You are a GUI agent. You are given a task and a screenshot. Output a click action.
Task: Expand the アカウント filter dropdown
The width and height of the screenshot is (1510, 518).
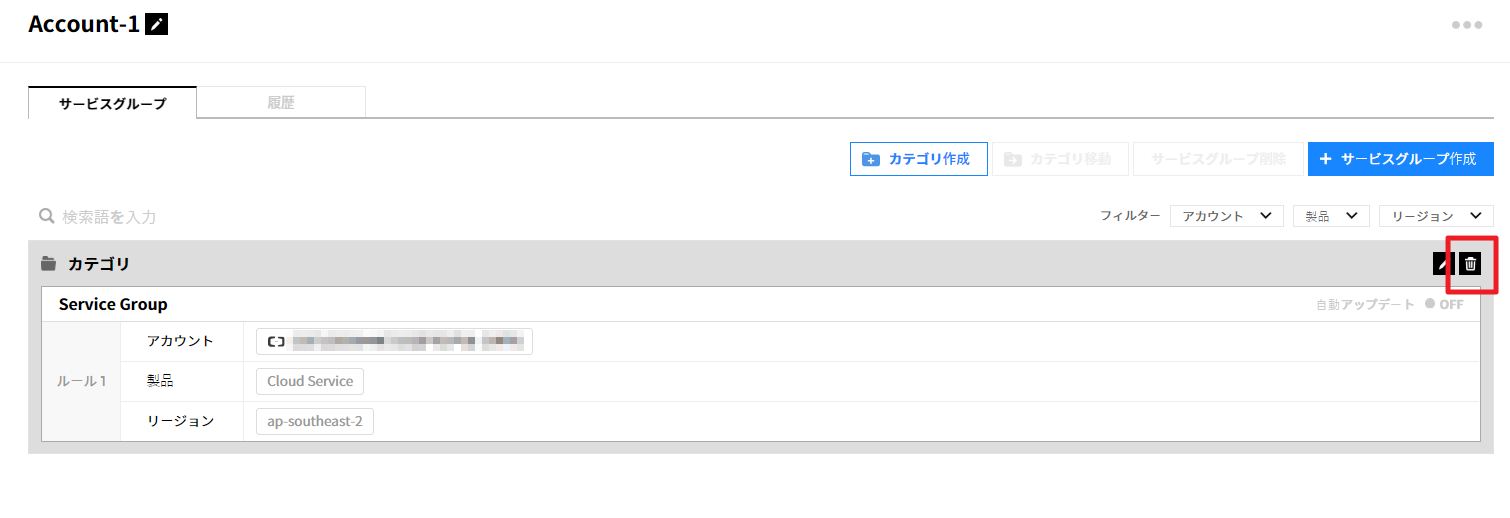1226,216
